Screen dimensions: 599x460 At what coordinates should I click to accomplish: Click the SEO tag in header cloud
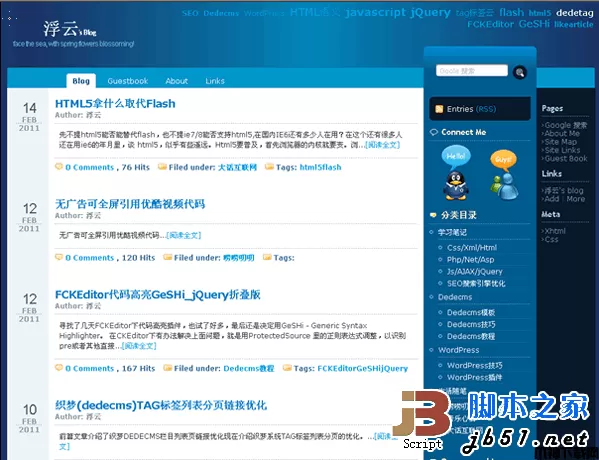pyautogui.click(x=190, y=13)
